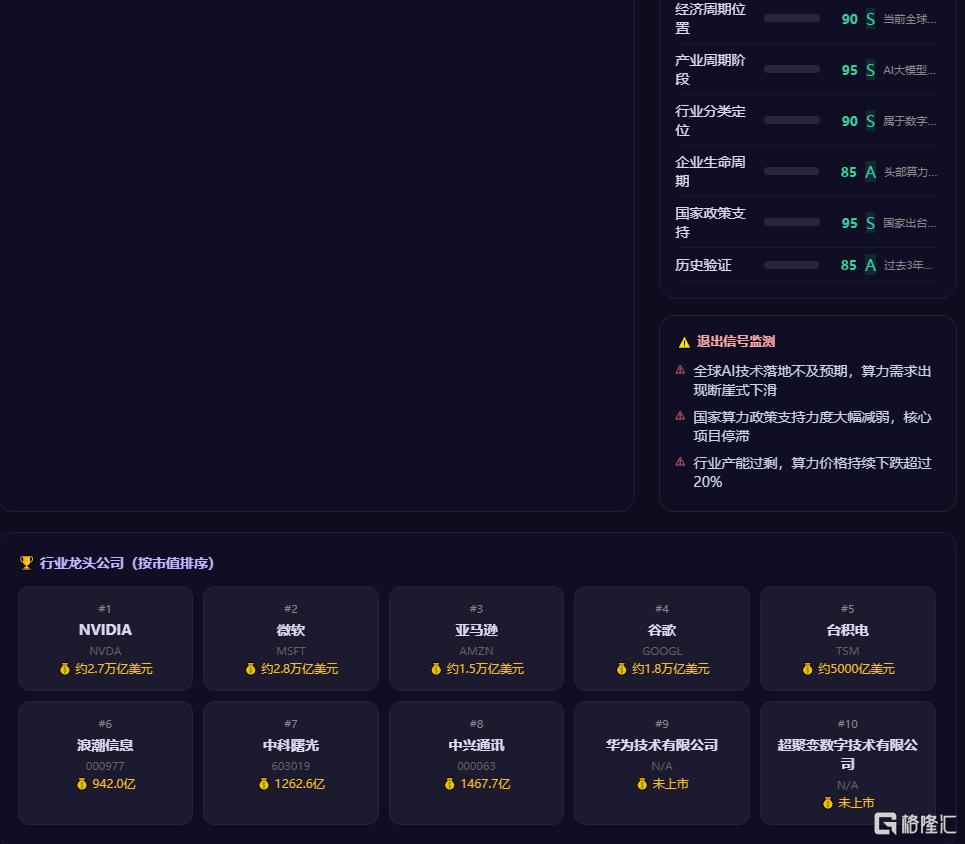The image size is (965, 844).
Task: Click the truncated note 过去3年...
Action: tap(908, 265)
